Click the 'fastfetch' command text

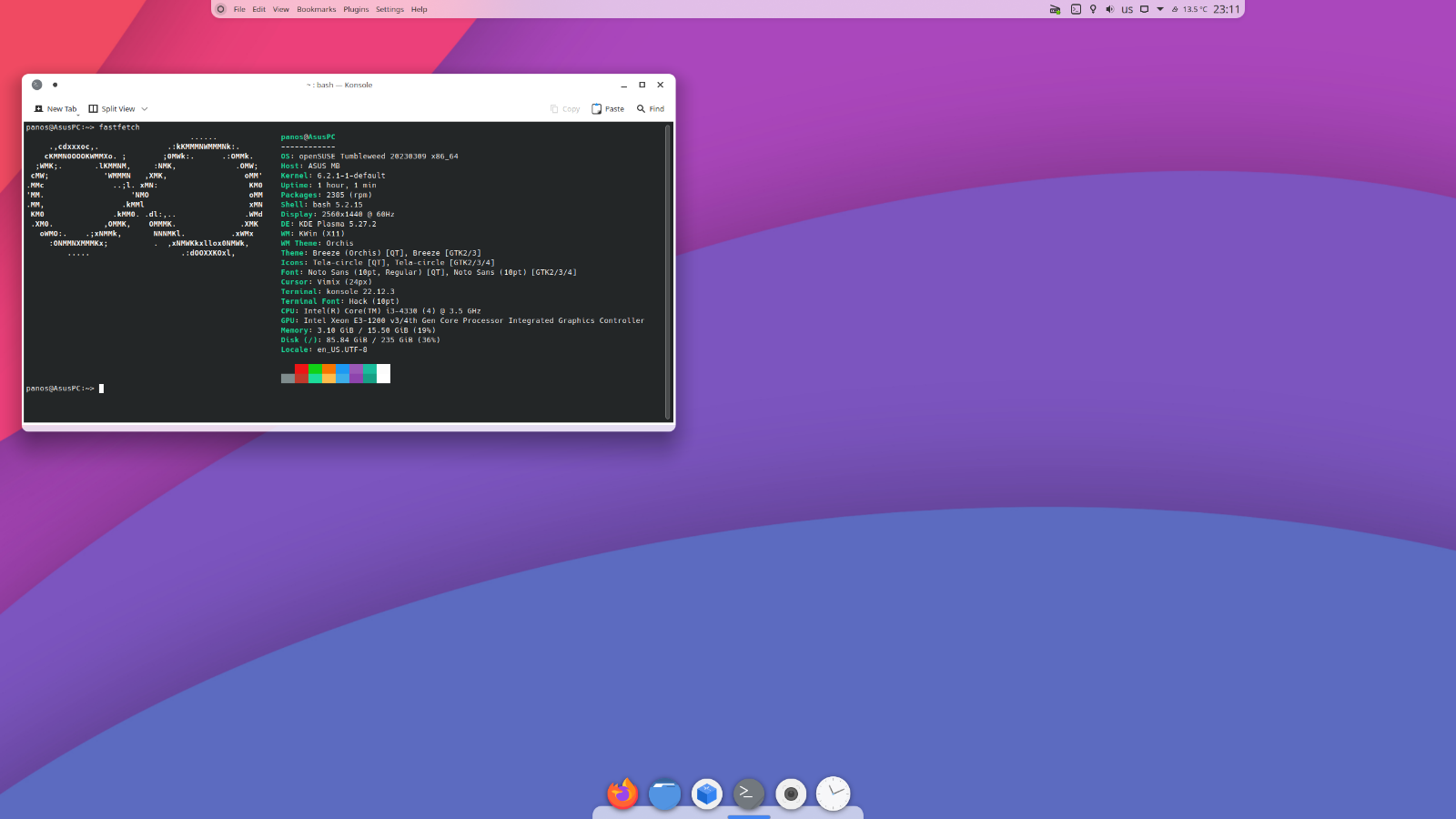point(119,127)
